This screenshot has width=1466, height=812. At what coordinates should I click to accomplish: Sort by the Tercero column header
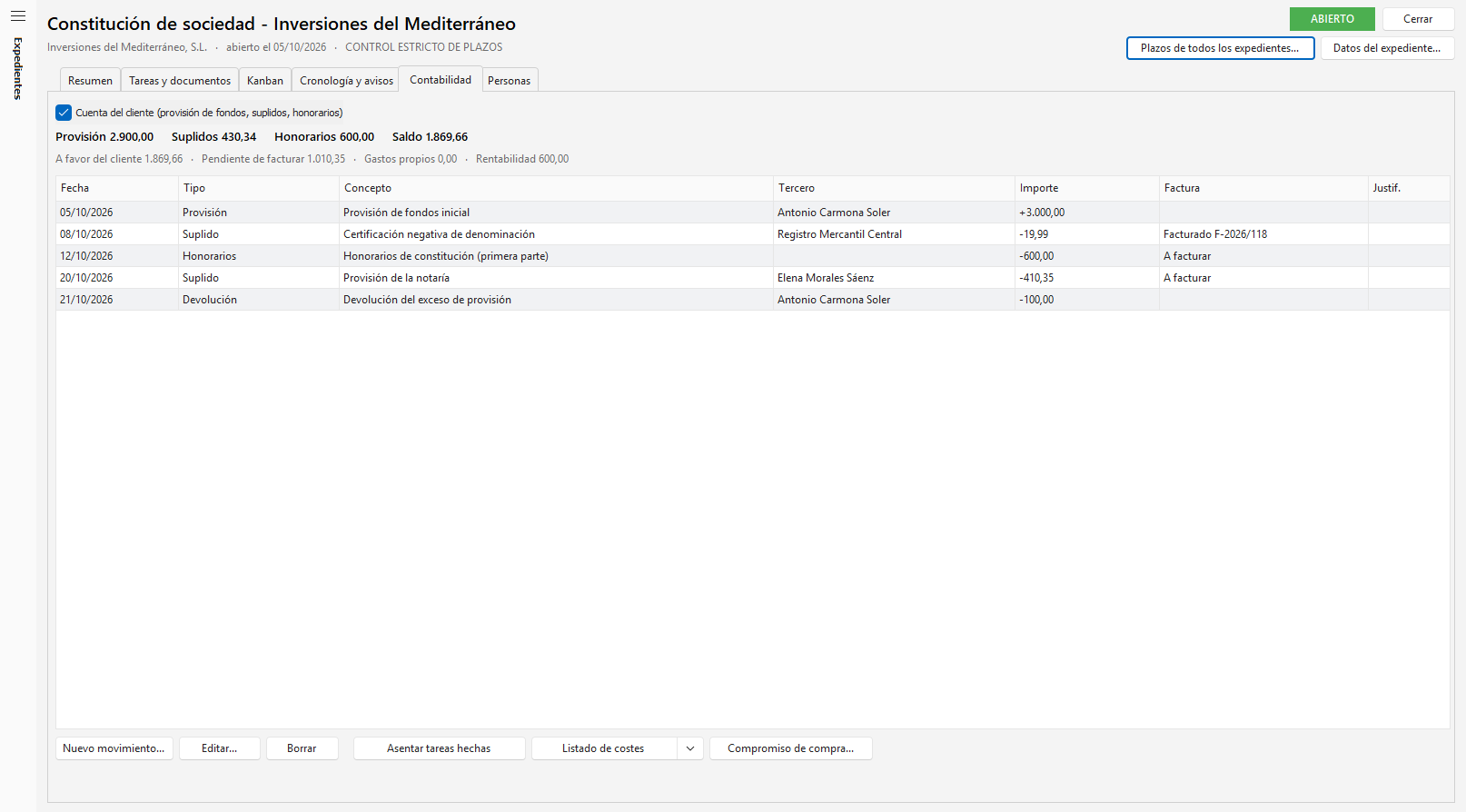[894, 188]
